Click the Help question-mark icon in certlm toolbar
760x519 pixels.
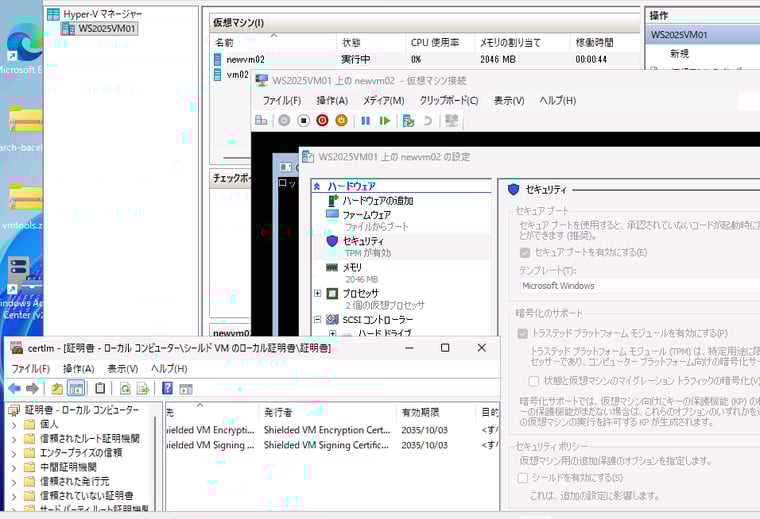(x=167, y=388)
